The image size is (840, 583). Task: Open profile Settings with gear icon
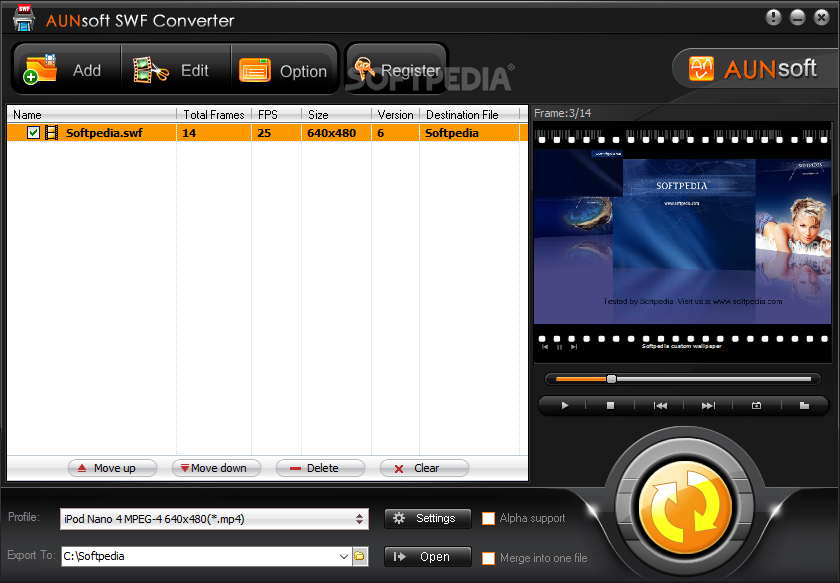[x=428, y=518]
